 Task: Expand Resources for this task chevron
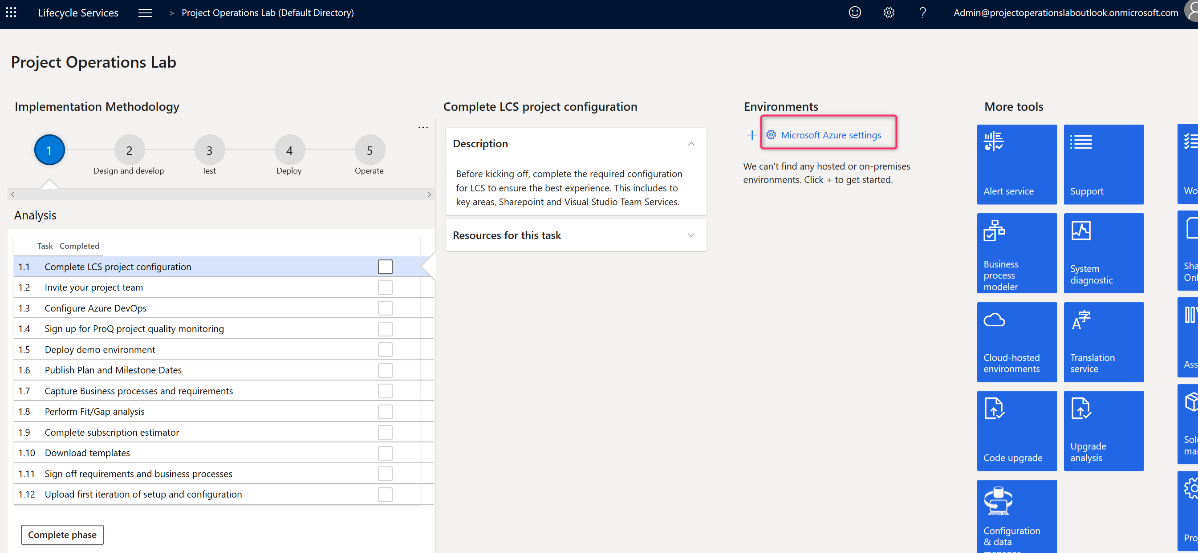coord(691,235)
